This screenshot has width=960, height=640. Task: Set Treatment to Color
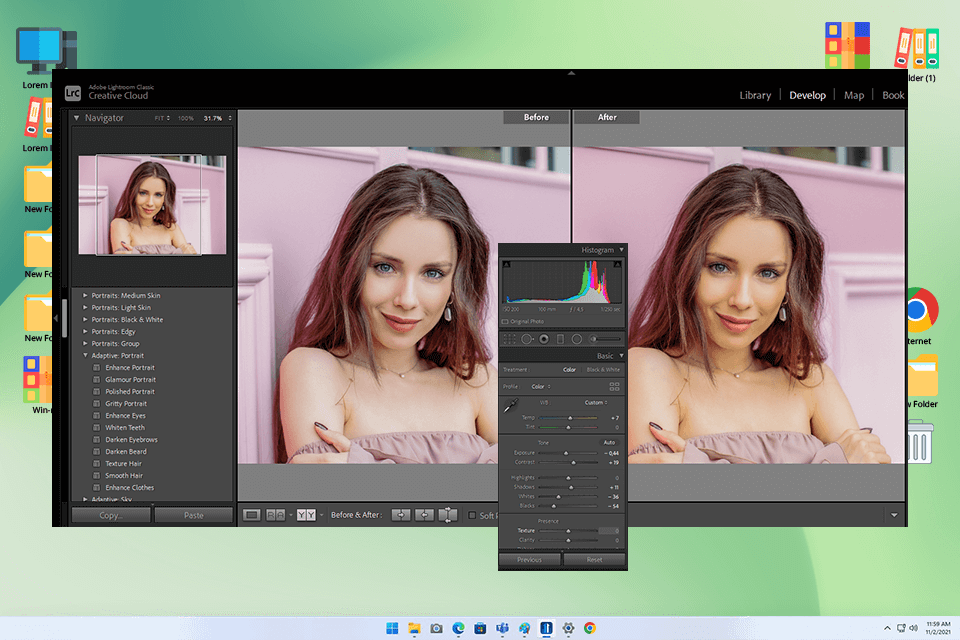569,369
